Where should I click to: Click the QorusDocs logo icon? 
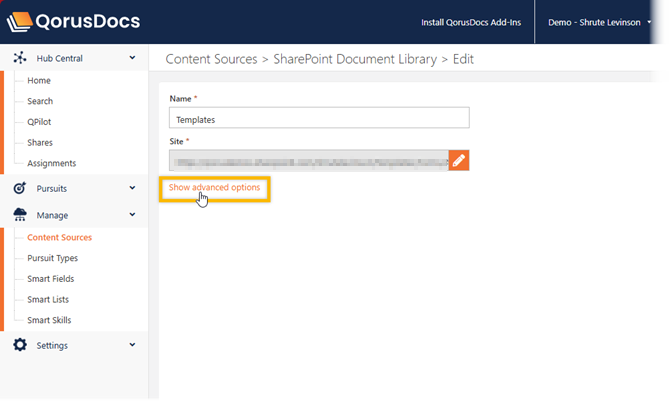[x=21, y=21]
